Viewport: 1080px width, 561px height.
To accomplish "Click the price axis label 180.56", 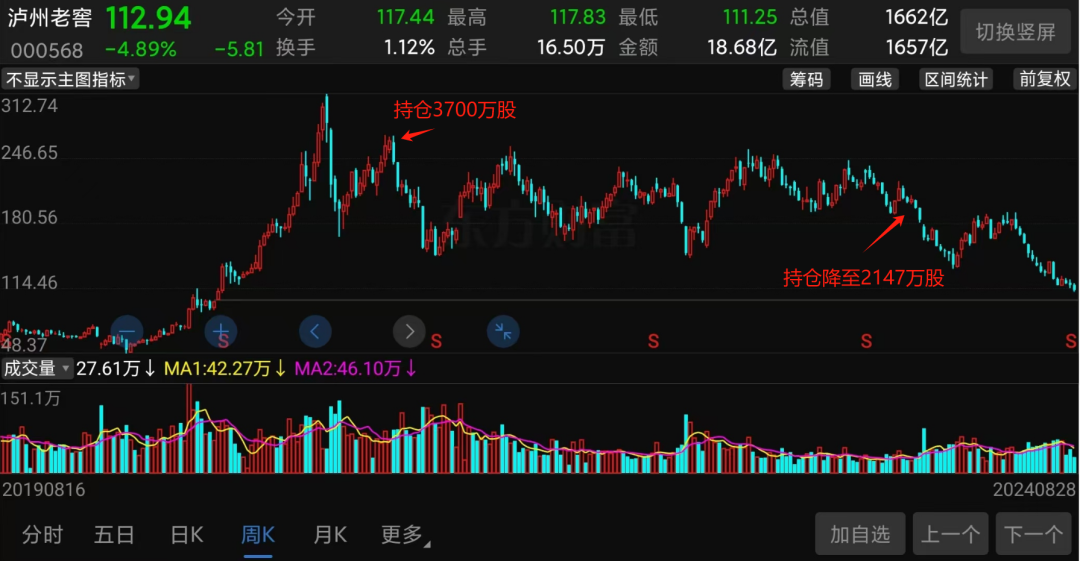I will 30,218.
